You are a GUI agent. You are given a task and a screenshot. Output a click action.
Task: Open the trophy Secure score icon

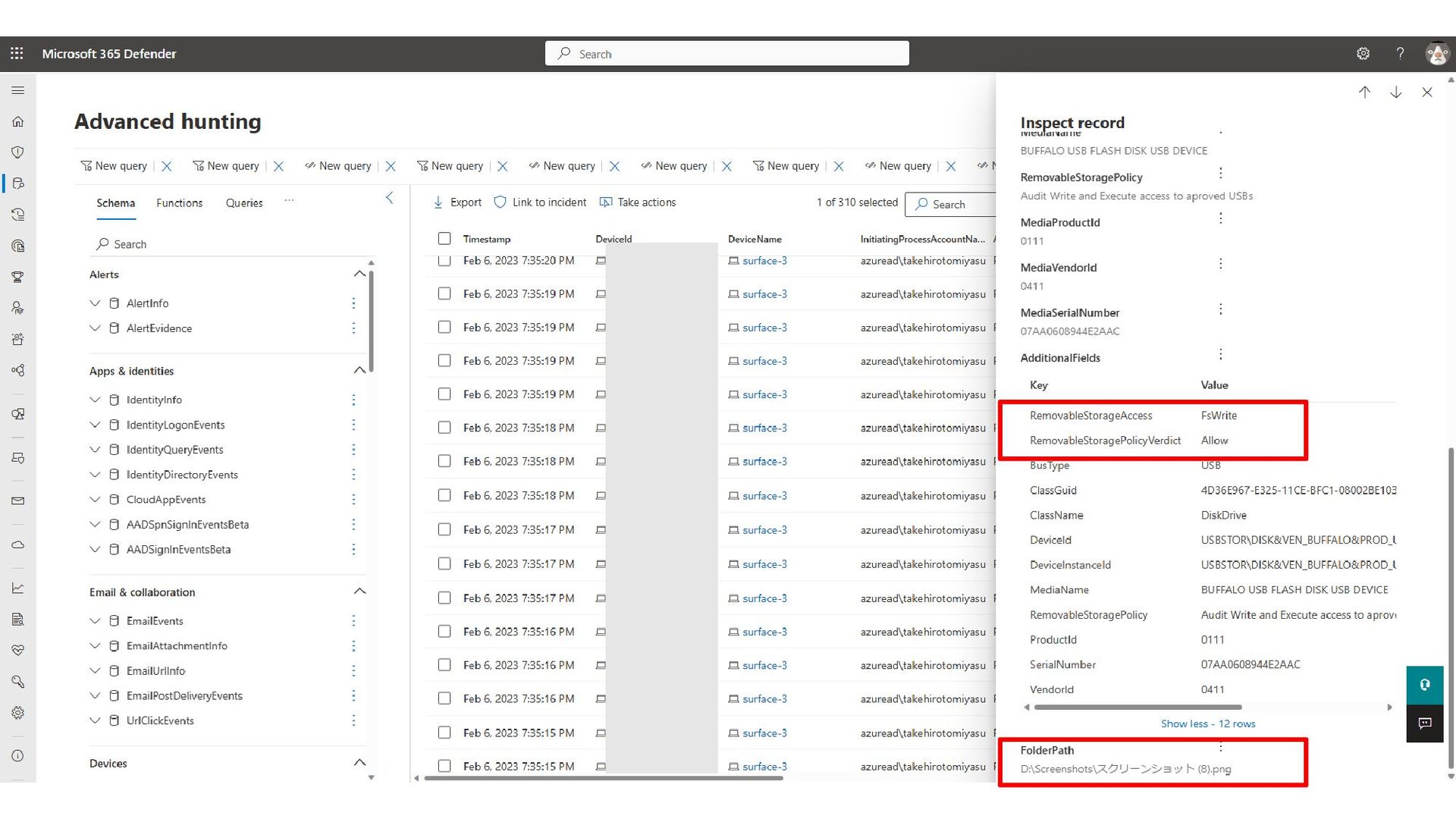pyautogui.click(x=18, y=277)
